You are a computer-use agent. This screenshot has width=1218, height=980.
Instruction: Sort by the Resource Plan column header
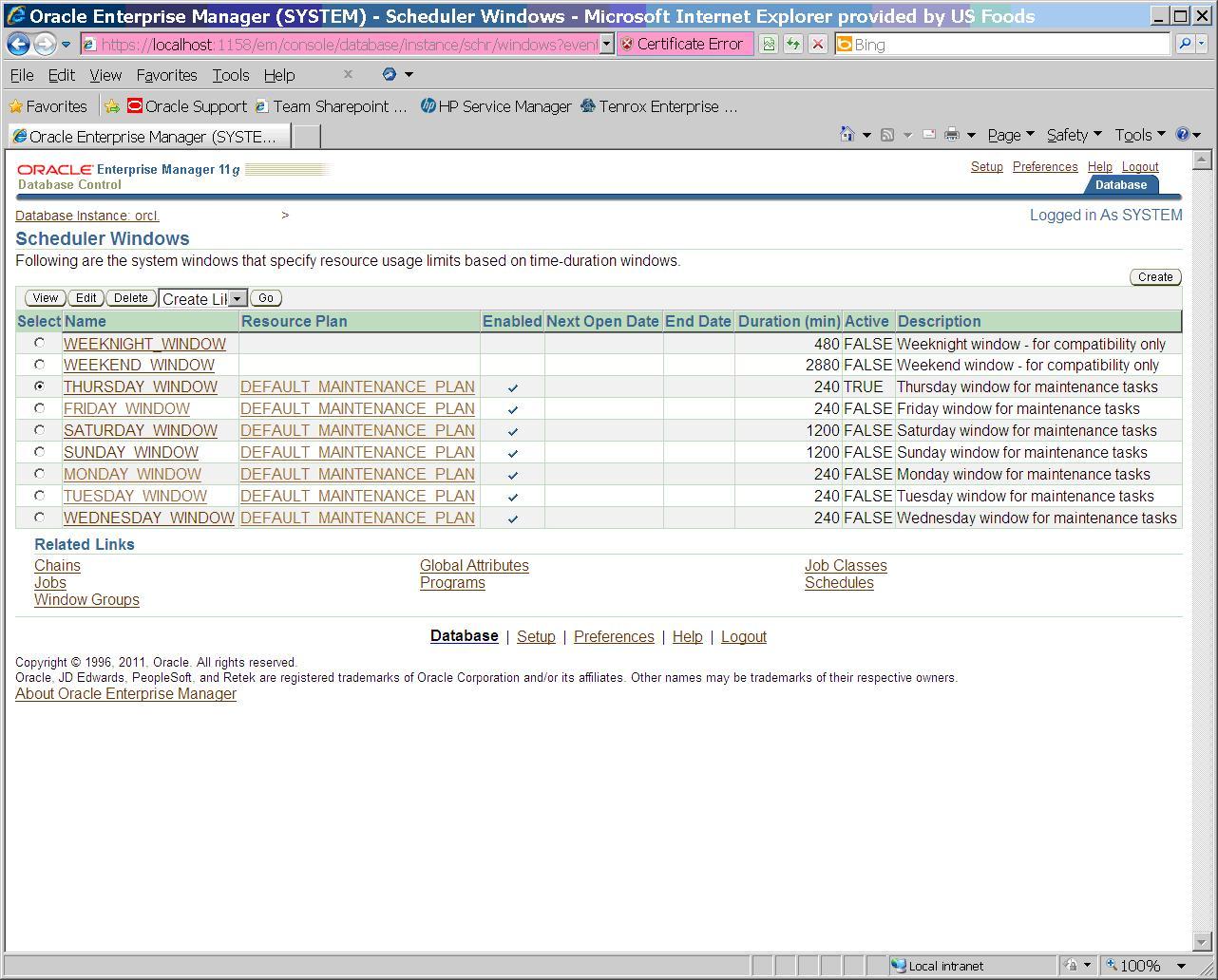295,321
